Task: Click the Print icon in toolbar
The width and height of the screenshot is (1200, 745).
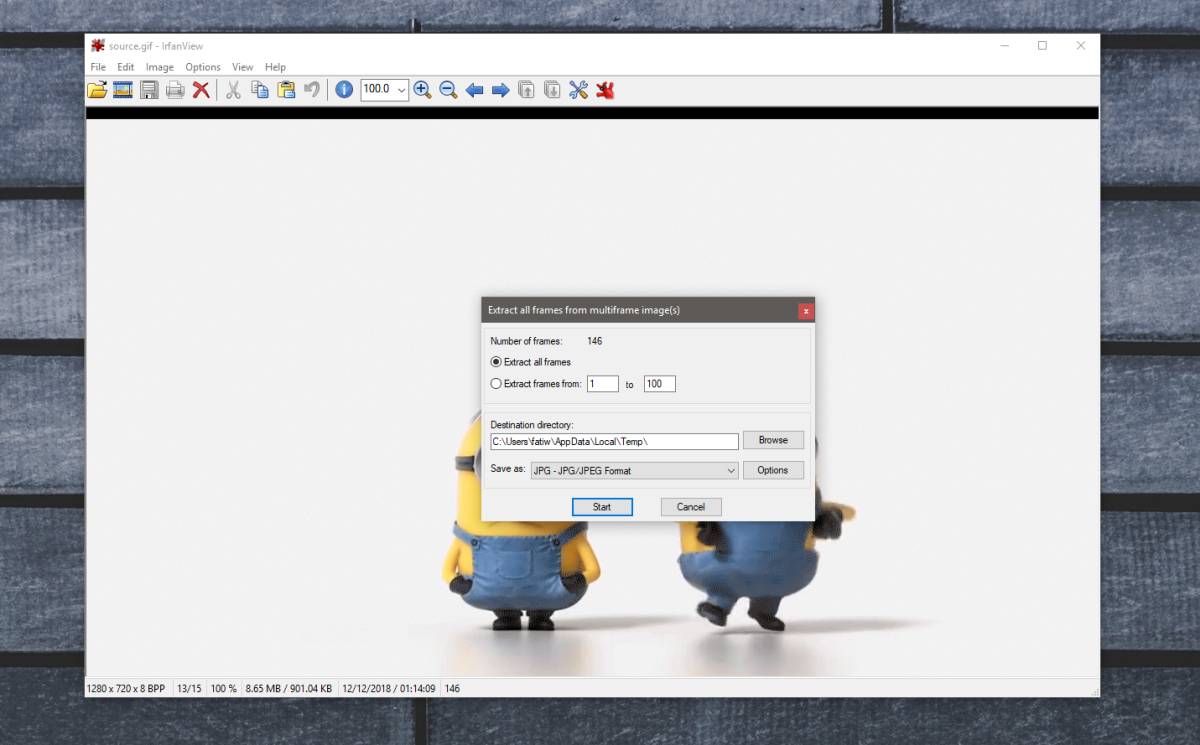Action: 175,90
